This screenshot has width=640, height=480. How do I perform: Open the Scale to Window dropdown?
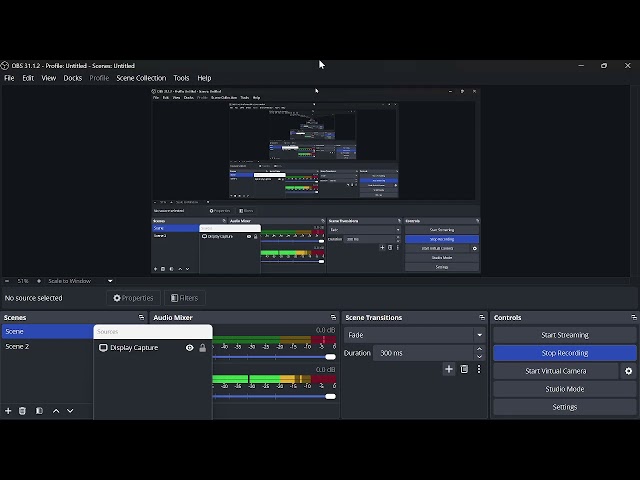coord(80,281)
